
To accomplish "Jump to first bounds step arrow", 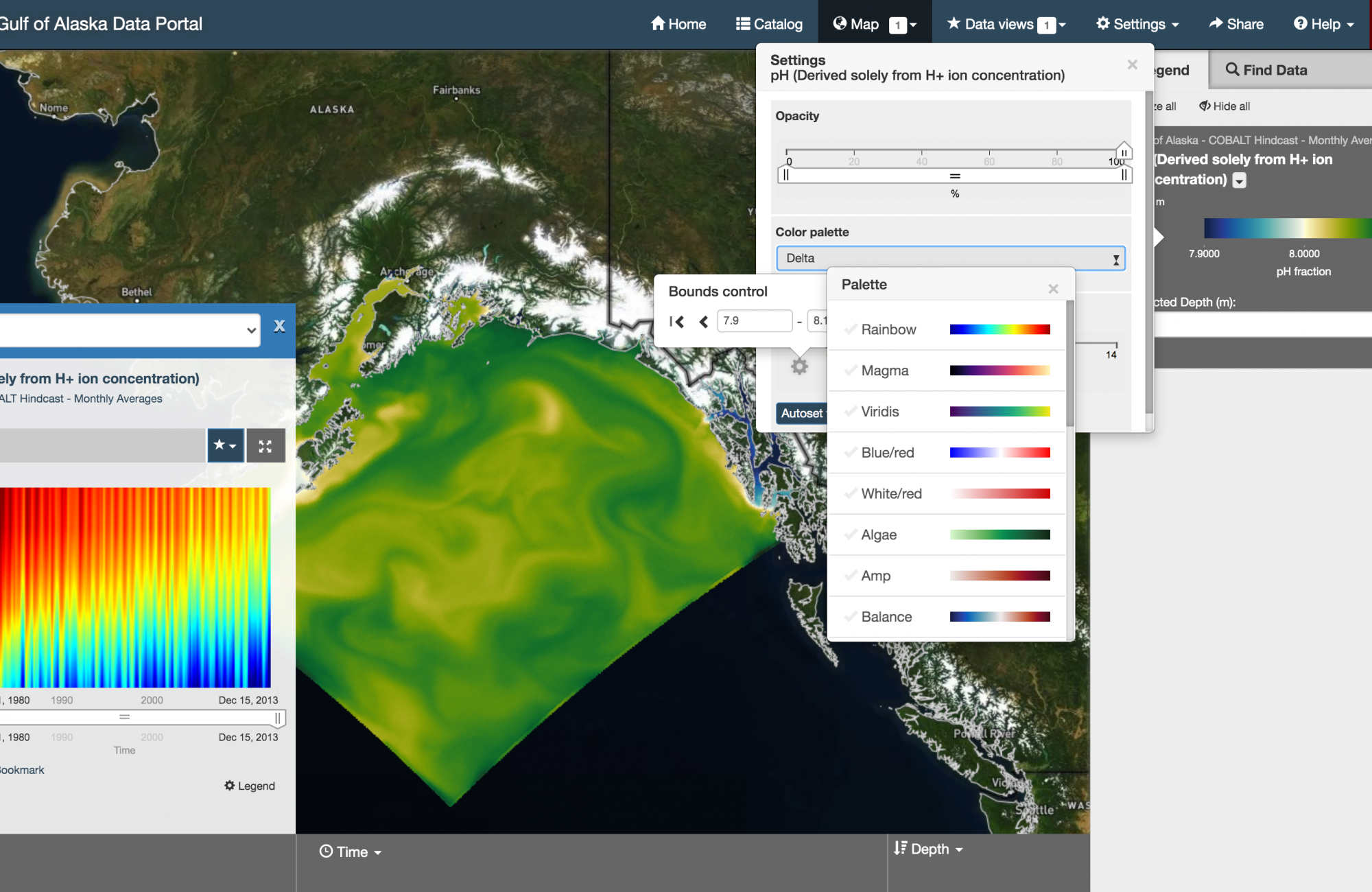I will point(677,321).
